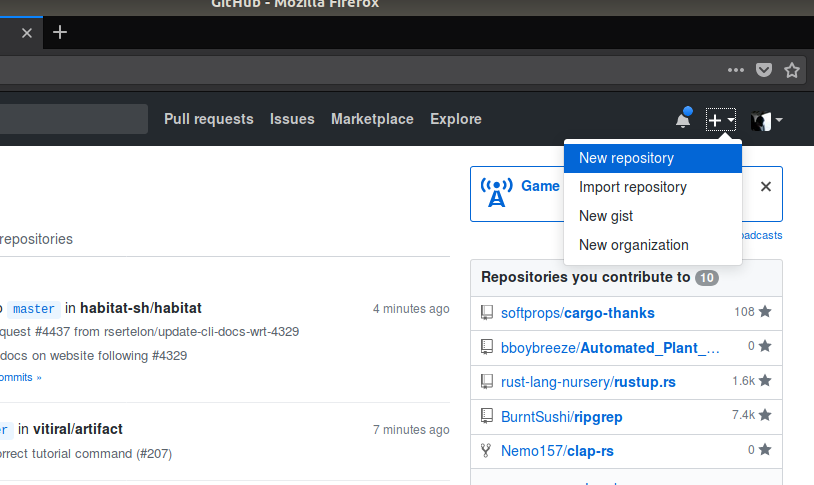Click '7 minutes ago' timestamp
814x485 pixels.
coord(411,430)
